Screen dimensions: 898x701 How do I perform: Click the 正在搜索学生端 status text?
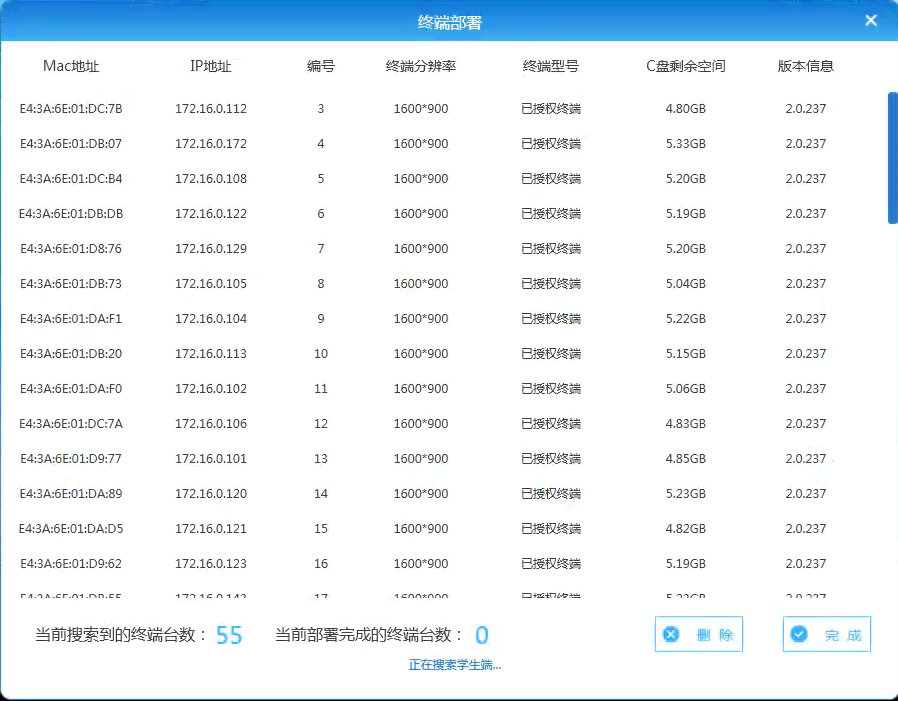point(454,665)
